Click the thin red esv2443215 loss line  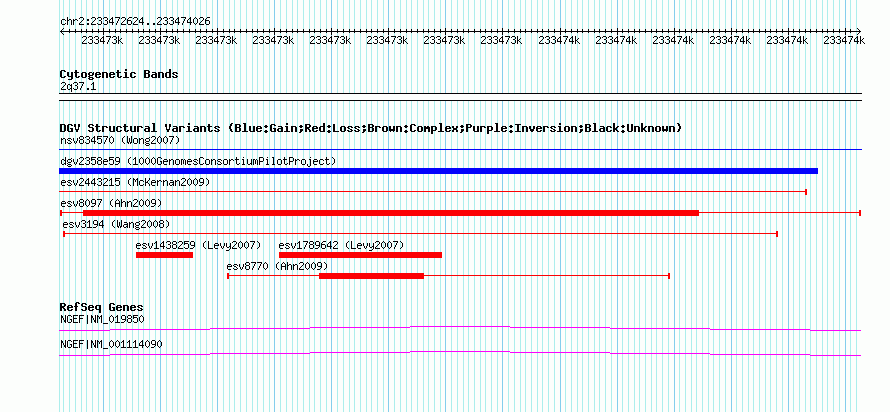(x=433, y=192)
